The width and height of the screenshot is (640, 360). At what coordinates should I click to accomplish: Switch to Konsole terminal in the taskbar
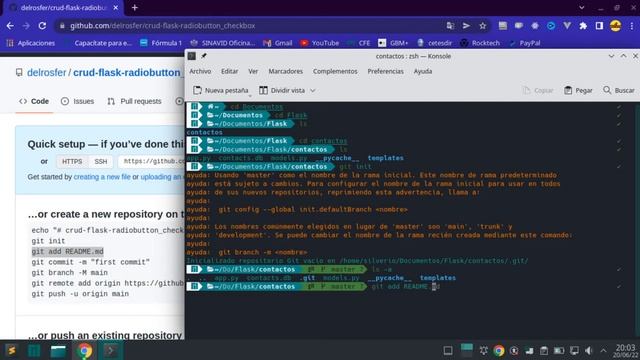pyautogui.click(x=111, y=351)
